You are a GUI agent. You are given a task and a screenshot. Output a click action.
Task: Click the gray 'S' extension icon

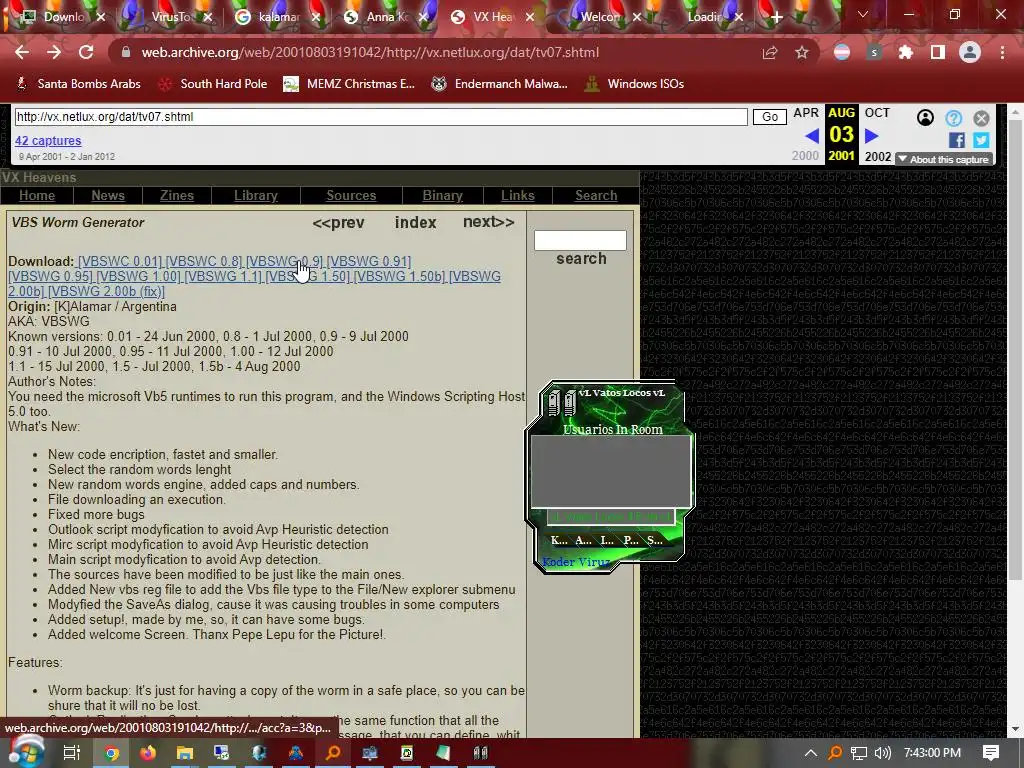pyautogui.click(x=874, y=52)
